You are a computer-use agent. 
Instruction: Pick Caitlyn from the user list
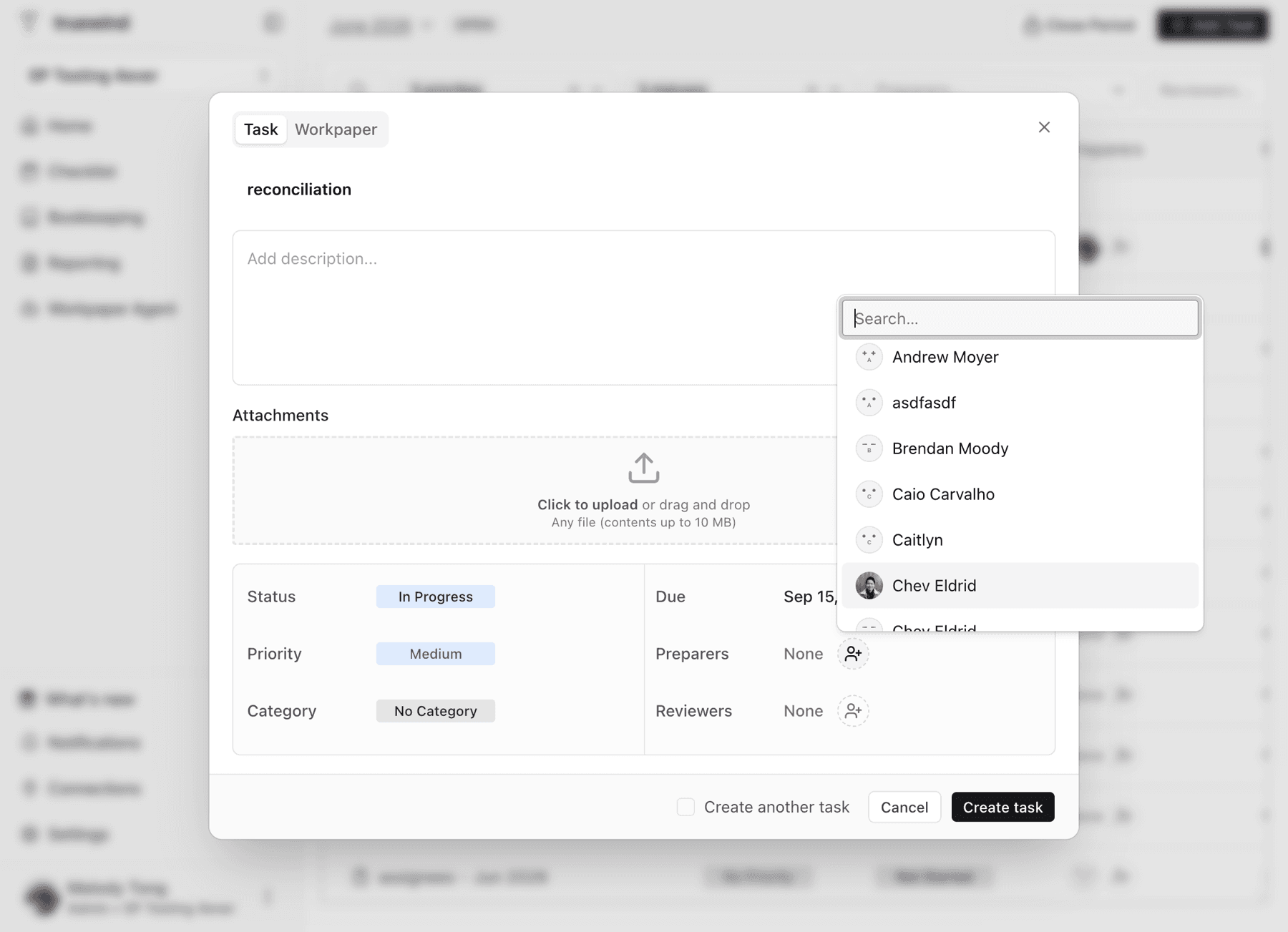[x=1020, y=540]
